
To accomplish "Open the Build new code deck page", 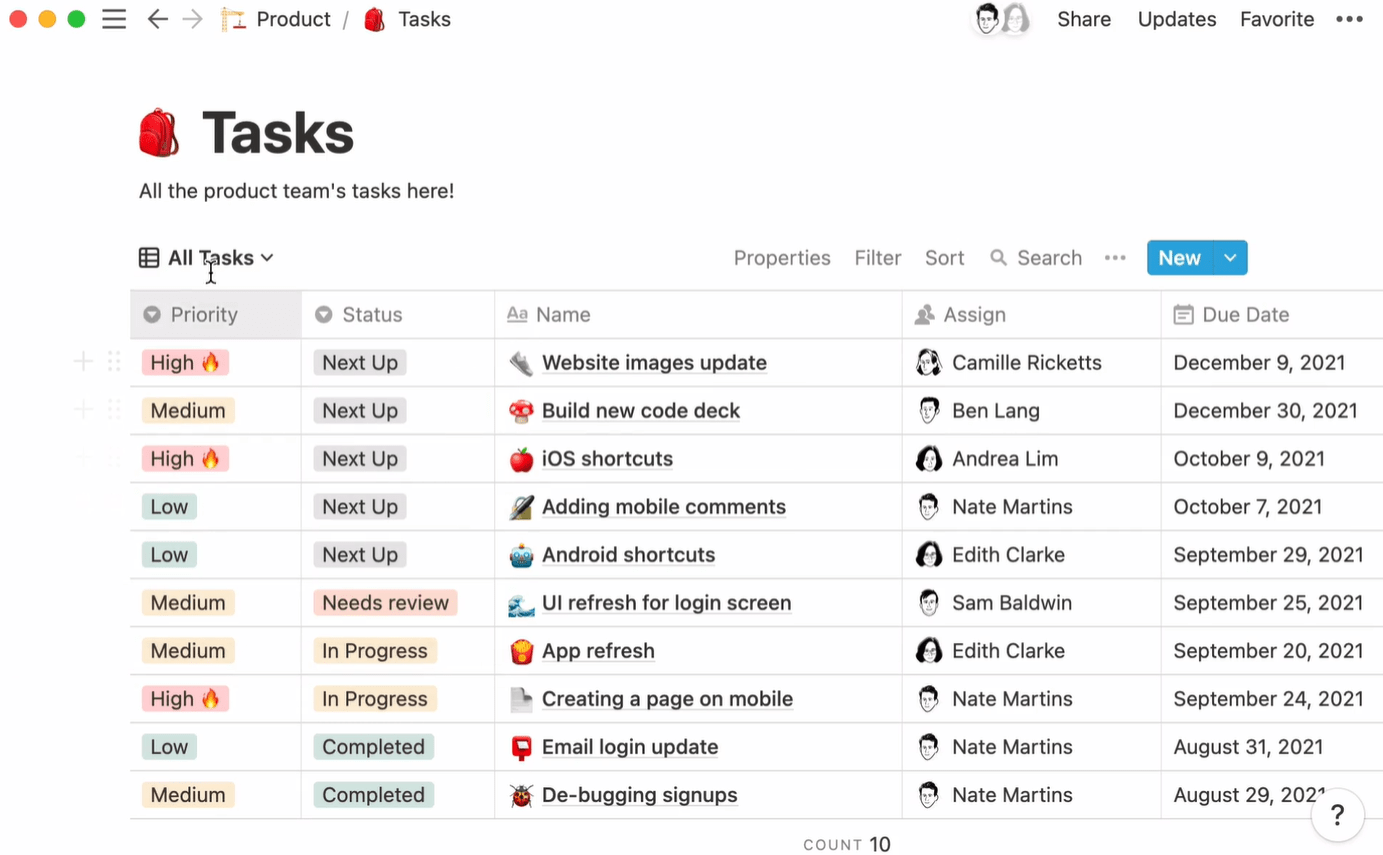I will coord(641,411).
